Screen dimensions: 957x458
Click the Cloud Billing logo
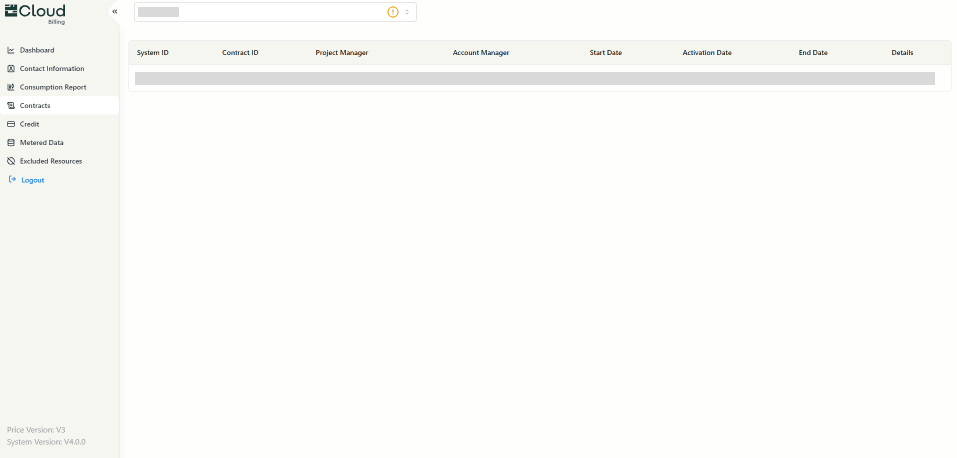[36, 12]
